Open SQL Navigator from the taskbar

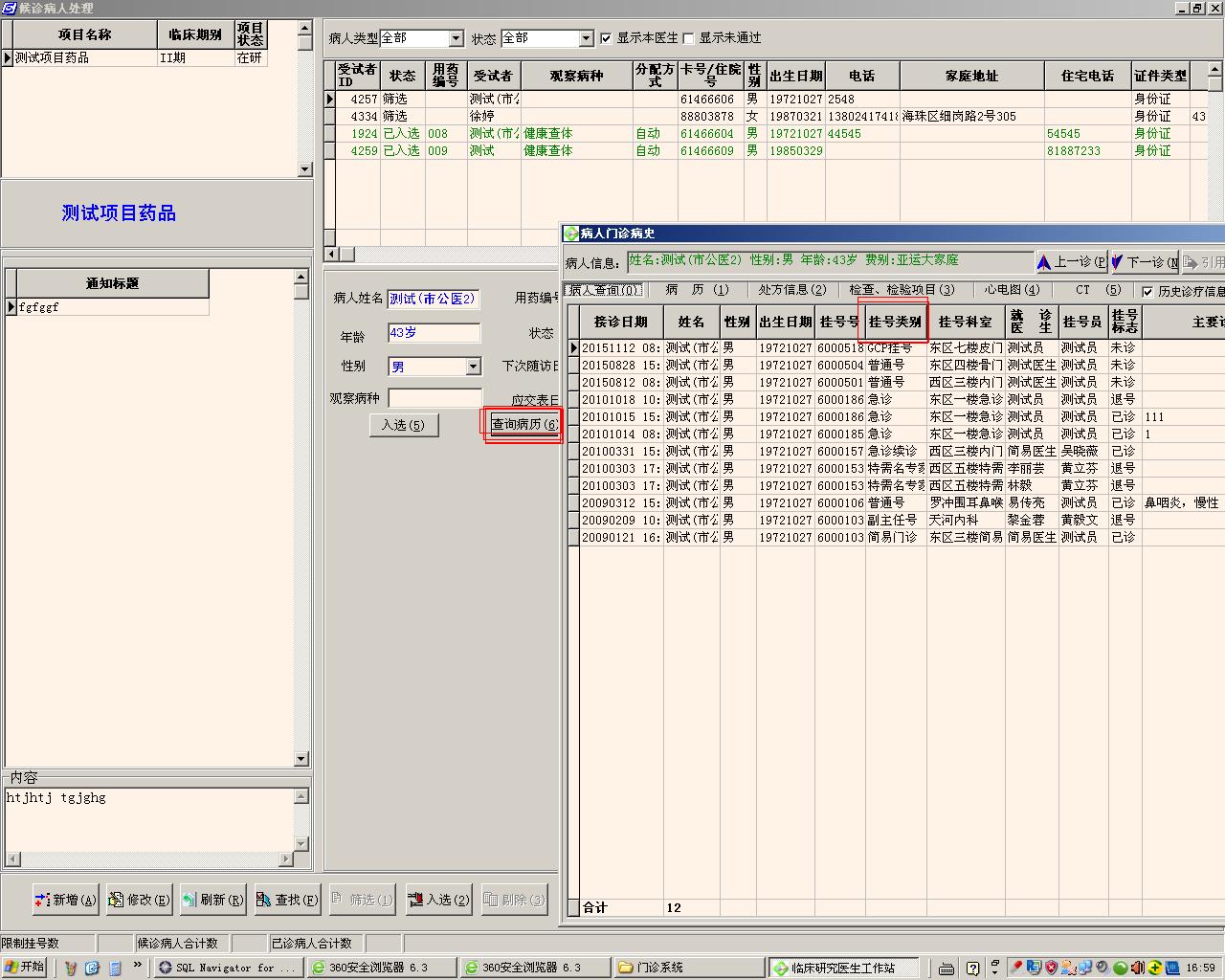click(228, 968)
